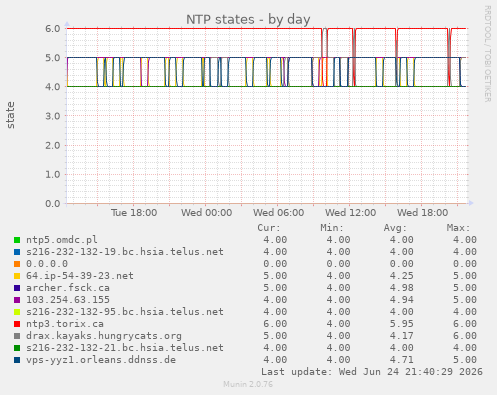Click the chart title NTP states - by day
This screenshot has height=395, width=497.
point(248,20)
